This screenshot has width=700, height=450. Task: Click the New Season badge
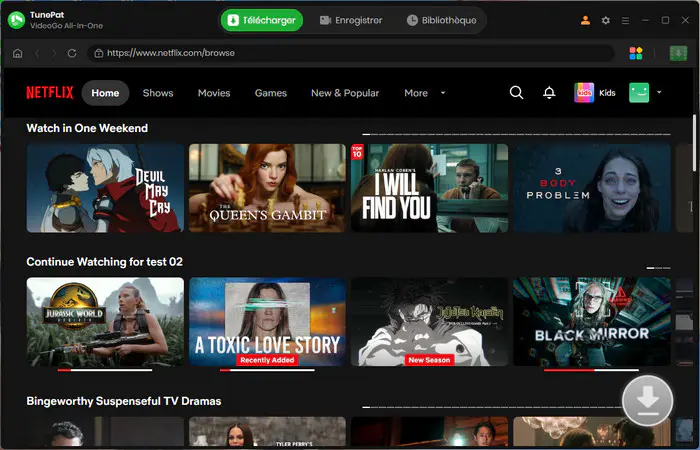tap(429, 360)
